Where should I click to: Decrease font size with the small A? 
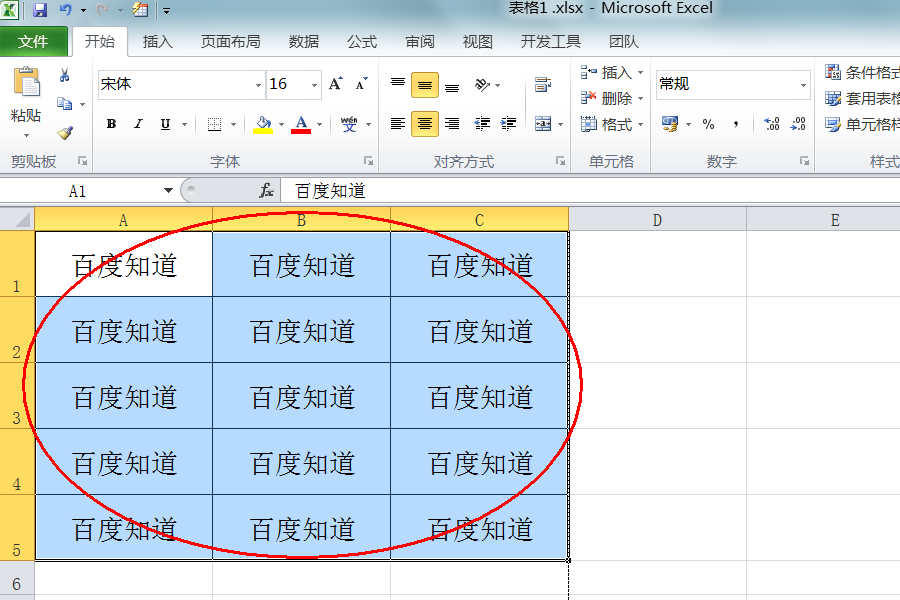click(362, 84)
